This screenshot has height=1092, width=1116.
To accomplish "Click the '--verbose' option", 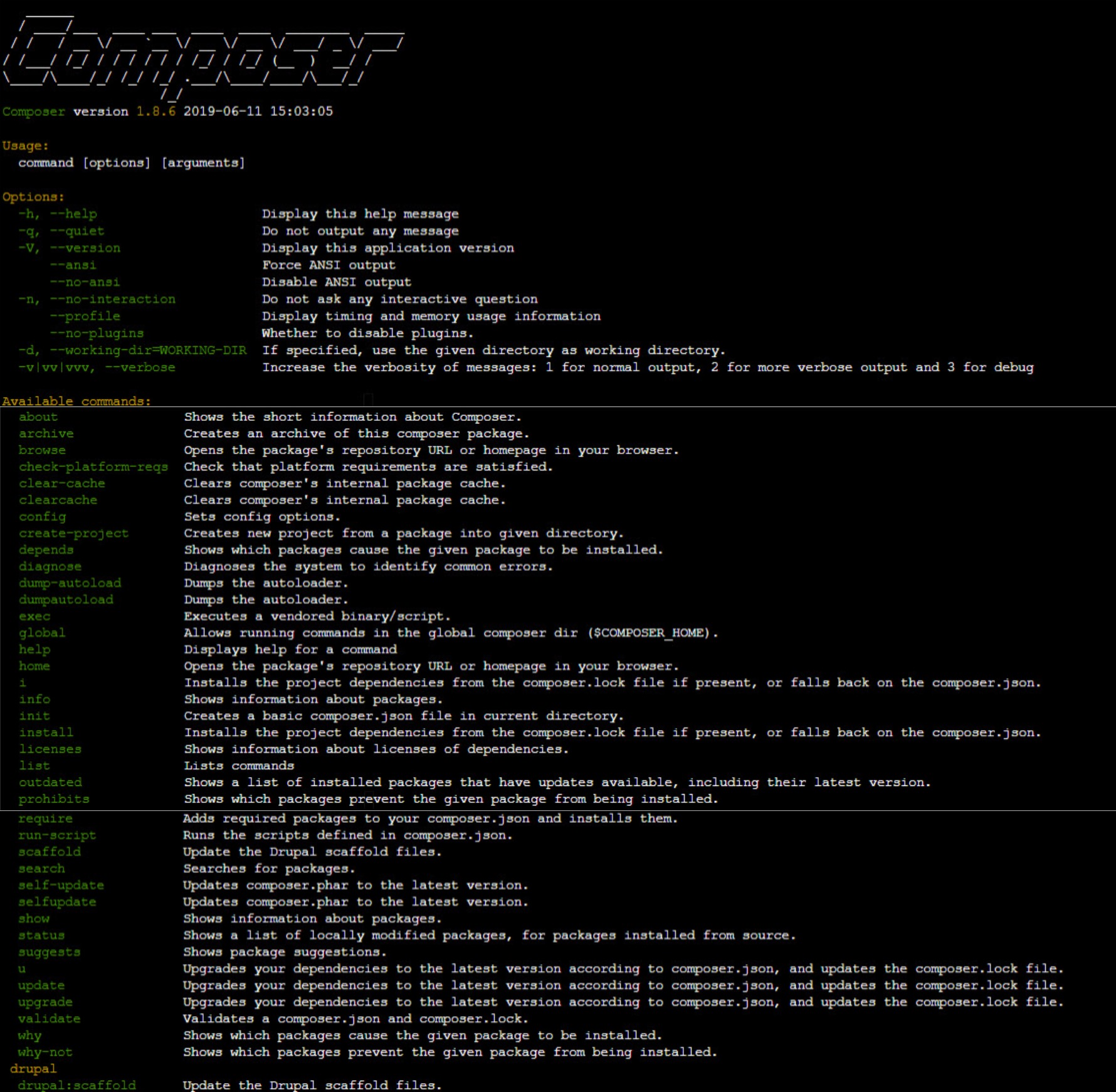I will (x=140, y=367).
